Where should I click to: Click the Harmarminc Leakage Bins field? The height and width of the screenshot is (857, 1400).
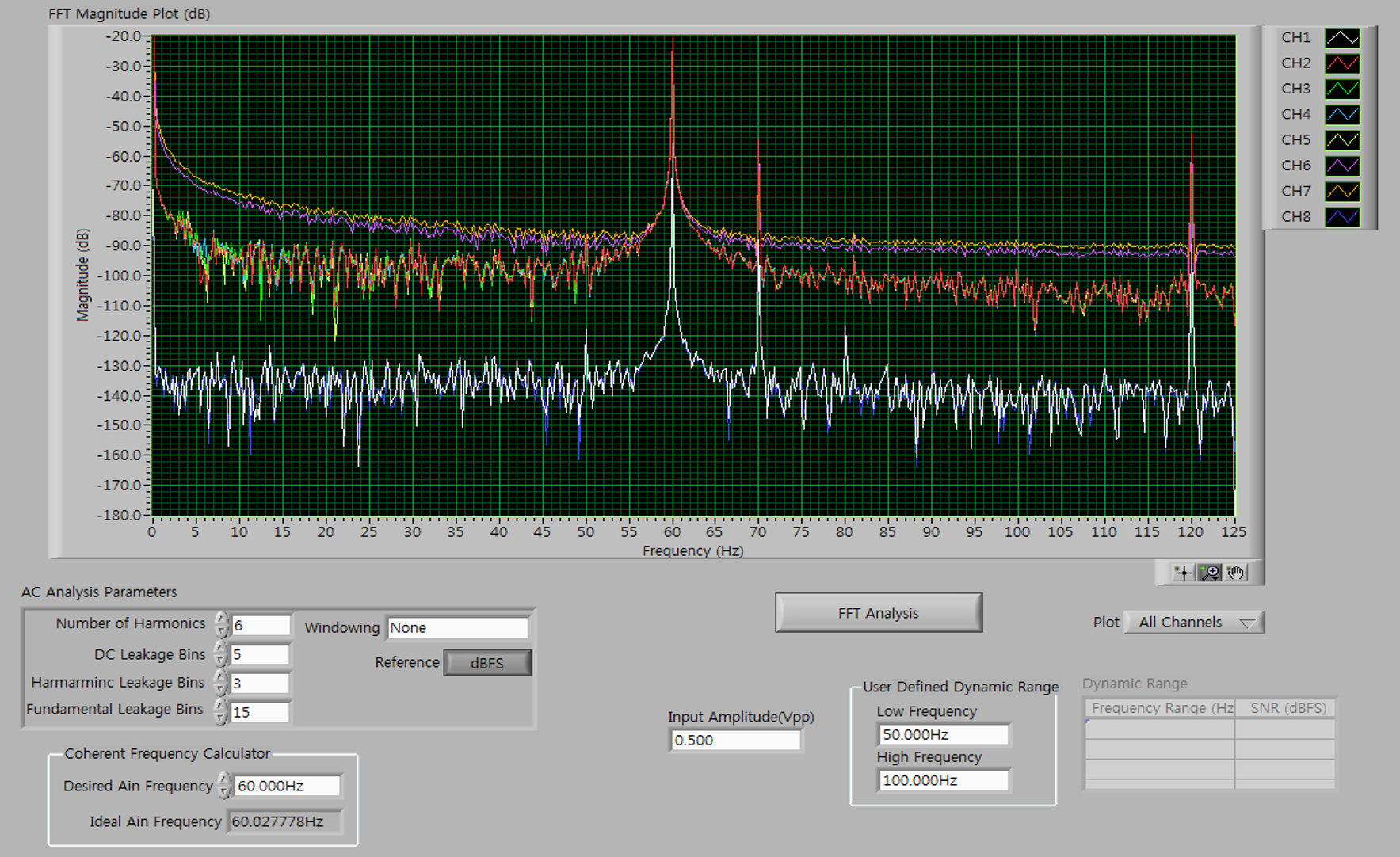(261, 683)
